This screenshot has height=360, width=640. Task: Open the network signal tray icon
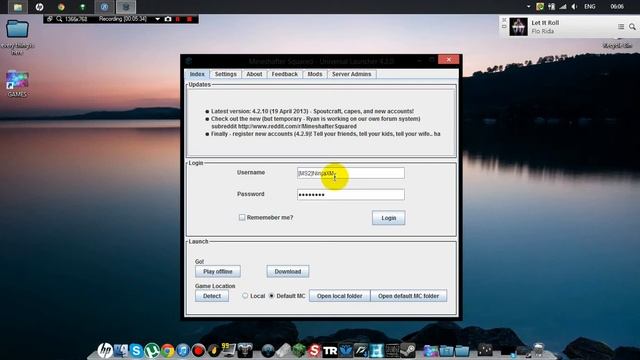pyautogui.click(x=563, y=7)
